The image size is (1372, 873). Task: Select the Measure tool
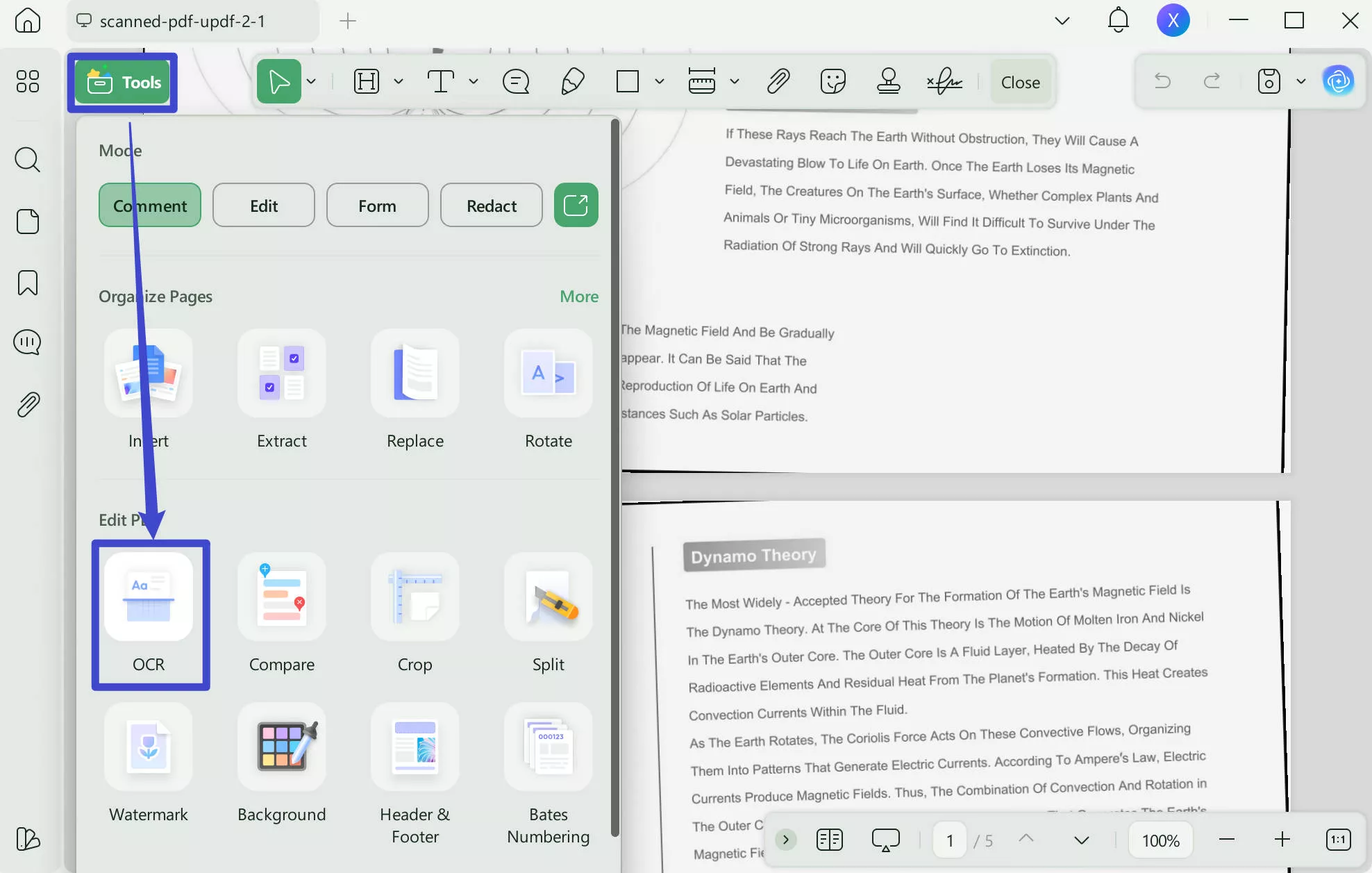point(703,81)
